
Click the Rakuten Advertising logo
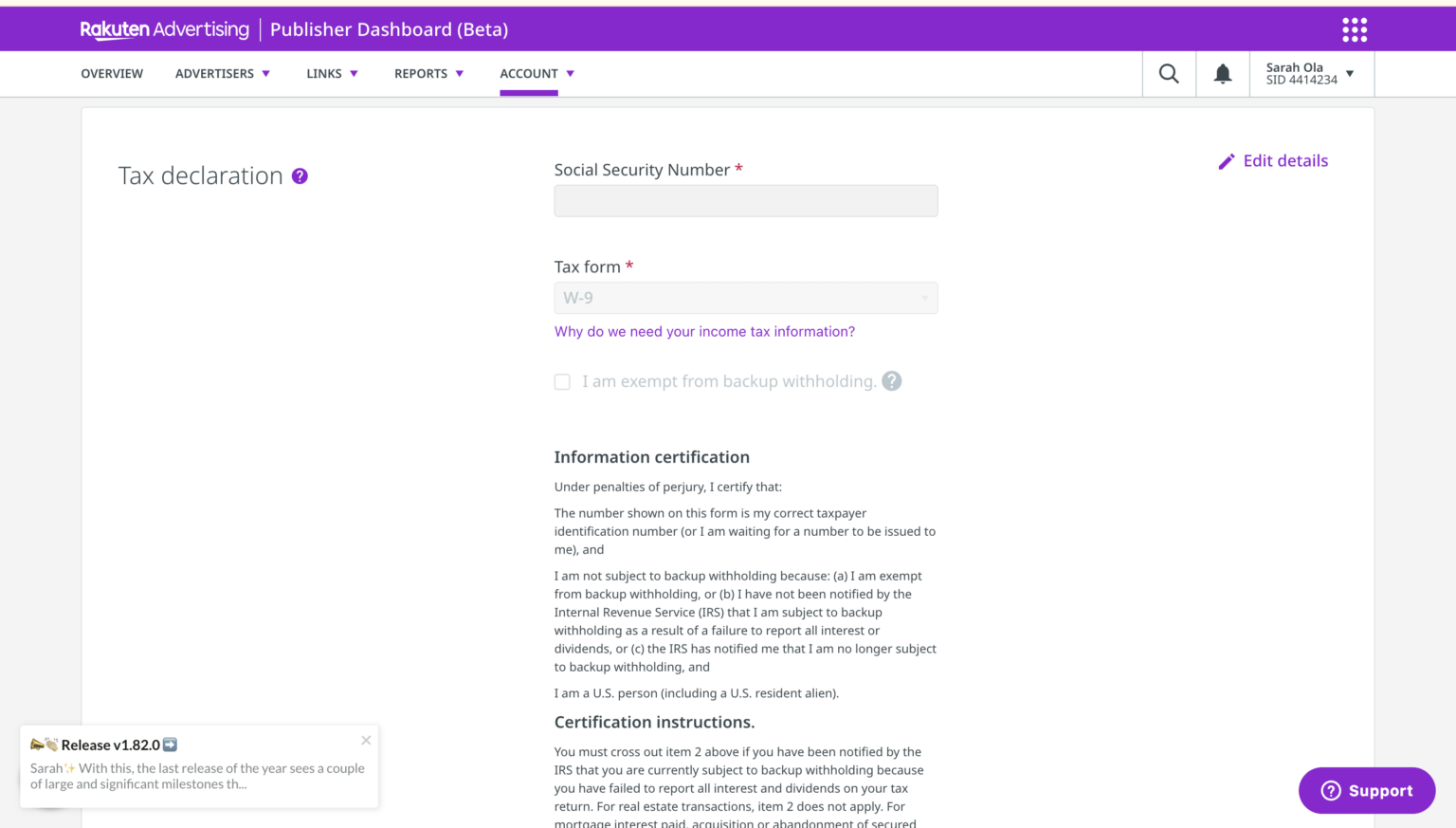(x=164, y=29)
